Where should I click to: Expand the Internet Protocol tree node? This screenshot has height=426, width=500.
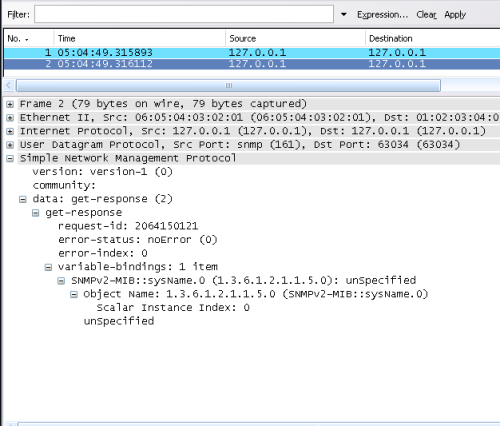click(10, 131)
